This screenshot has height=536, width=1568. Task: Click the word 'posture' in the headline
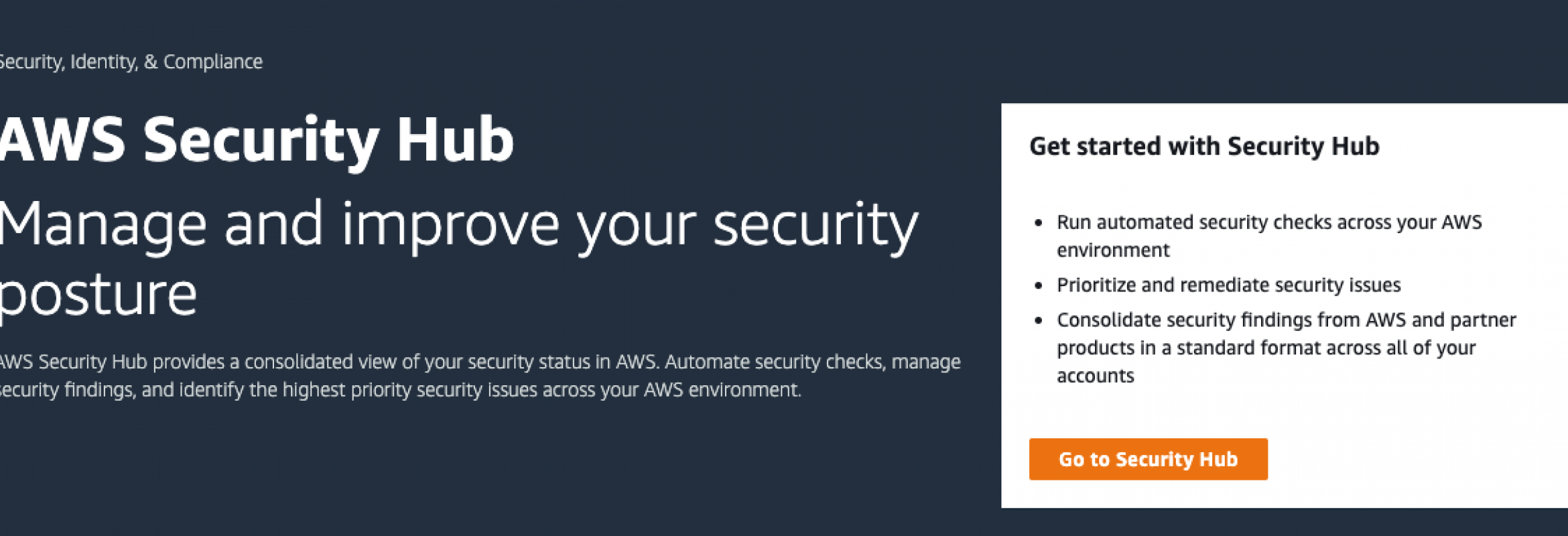pos(99,295)
